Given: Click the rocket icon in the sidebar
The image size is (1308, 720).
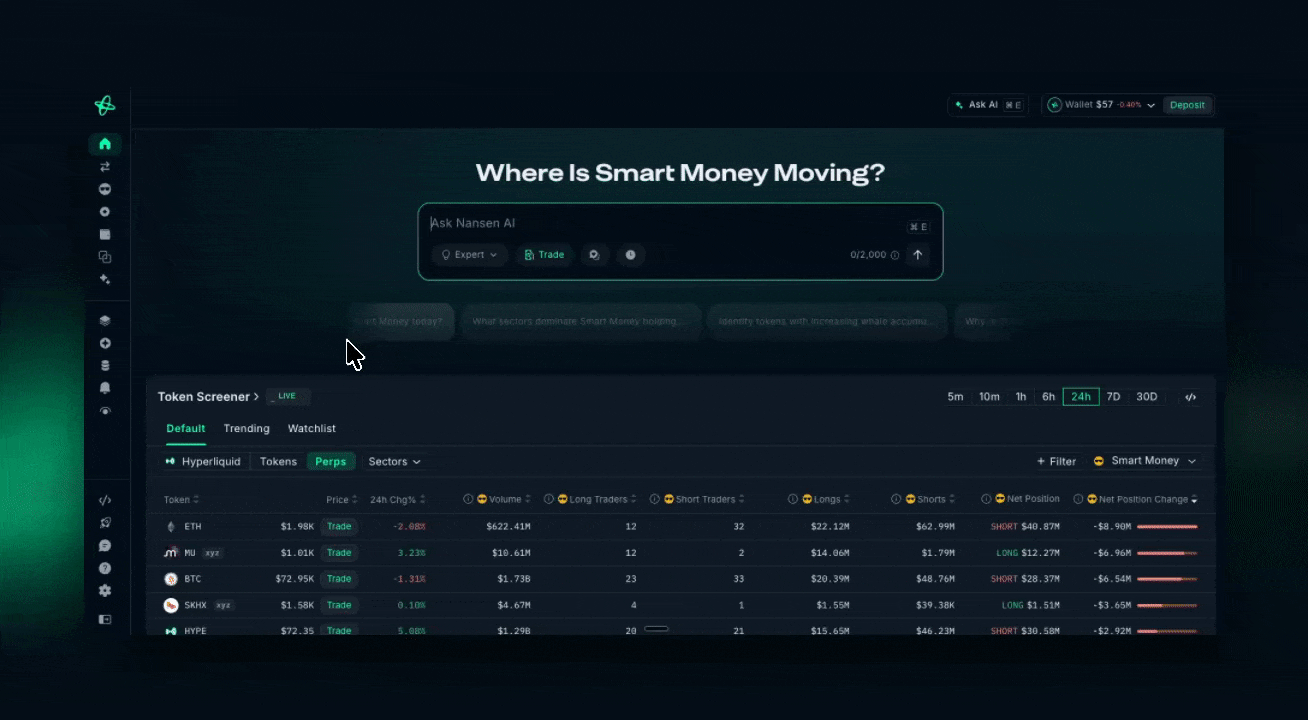Looking at the screenshot, I should click(105, 523).
